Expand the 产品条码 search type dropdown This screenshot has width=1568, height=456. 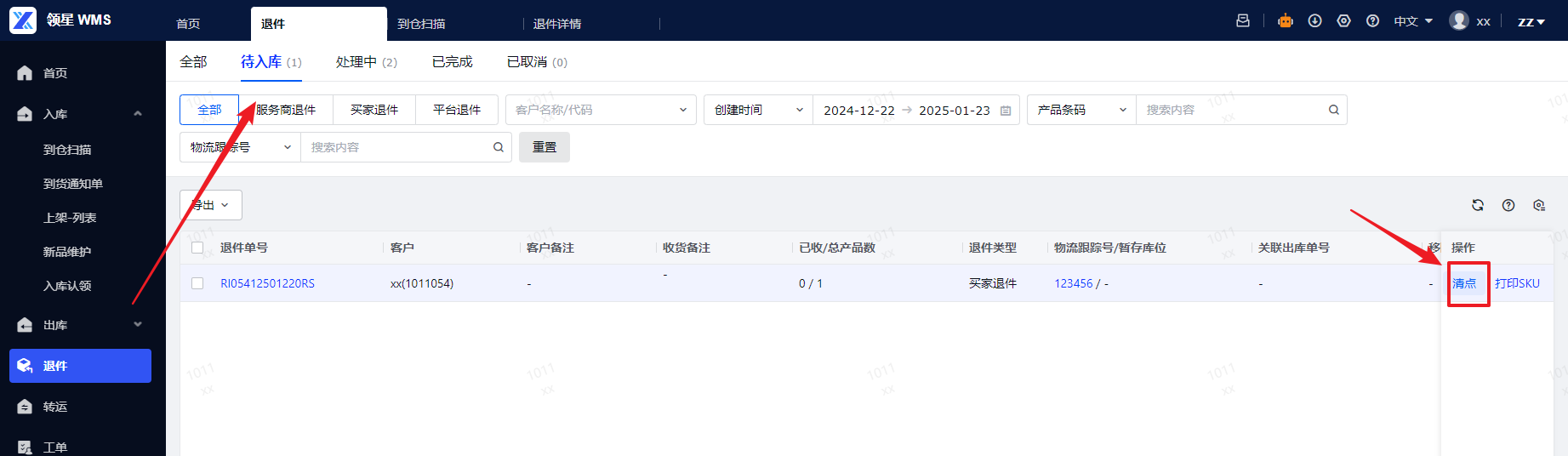(x=1081, y=110)
